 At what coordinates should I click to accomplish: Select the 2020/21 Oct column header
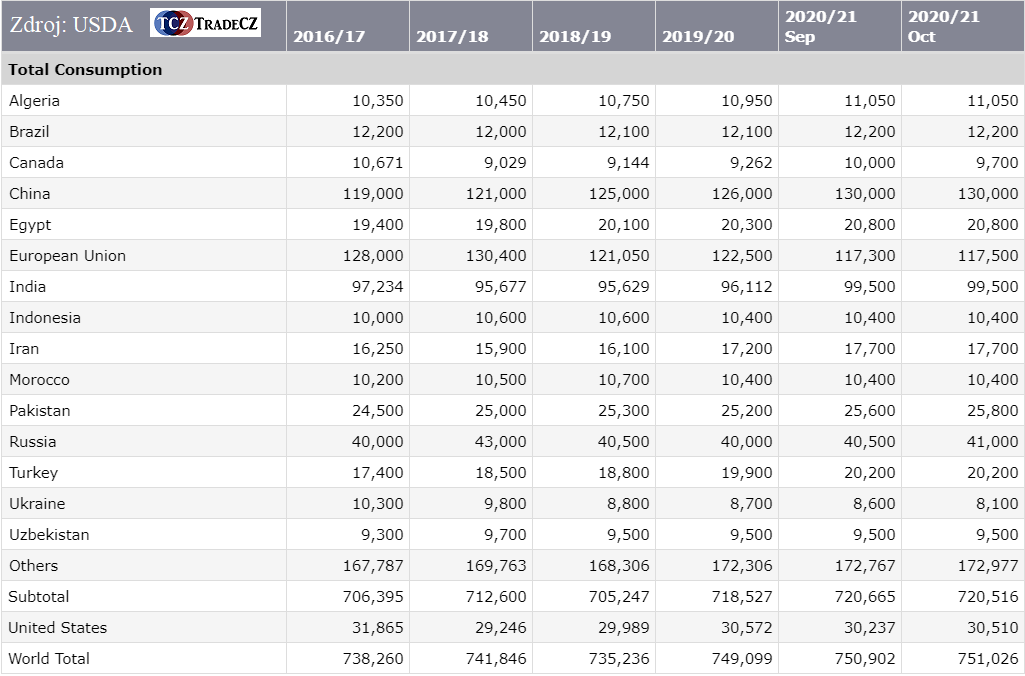click(x=943, y=27)
